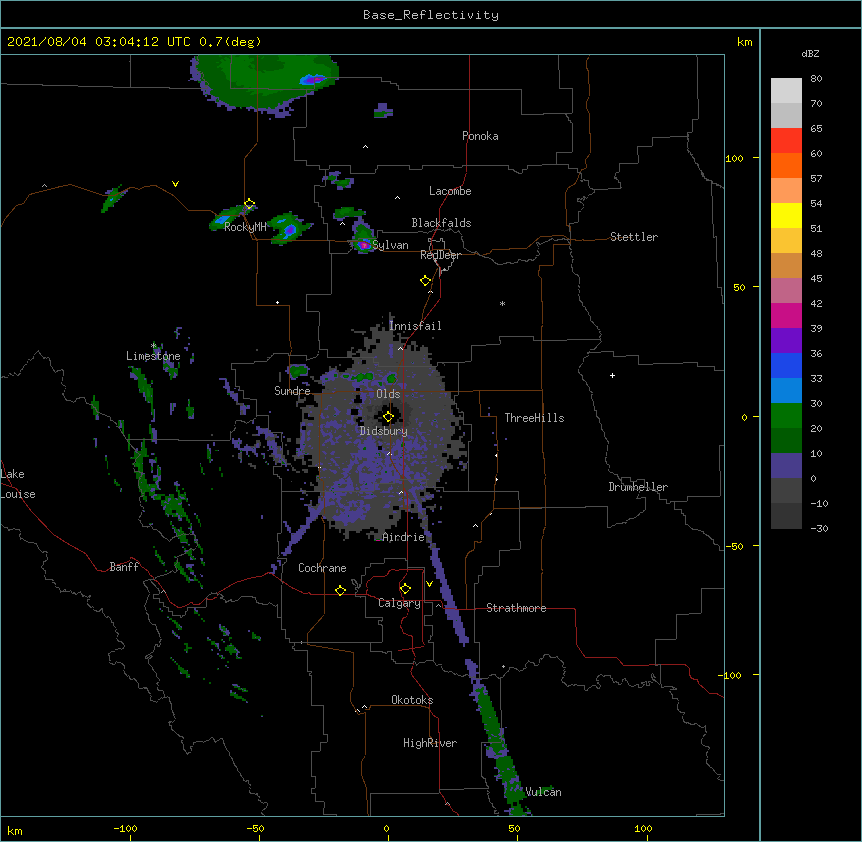Select the yellow swatch between 54 and 51 dBZ

[x=786, y=215]
